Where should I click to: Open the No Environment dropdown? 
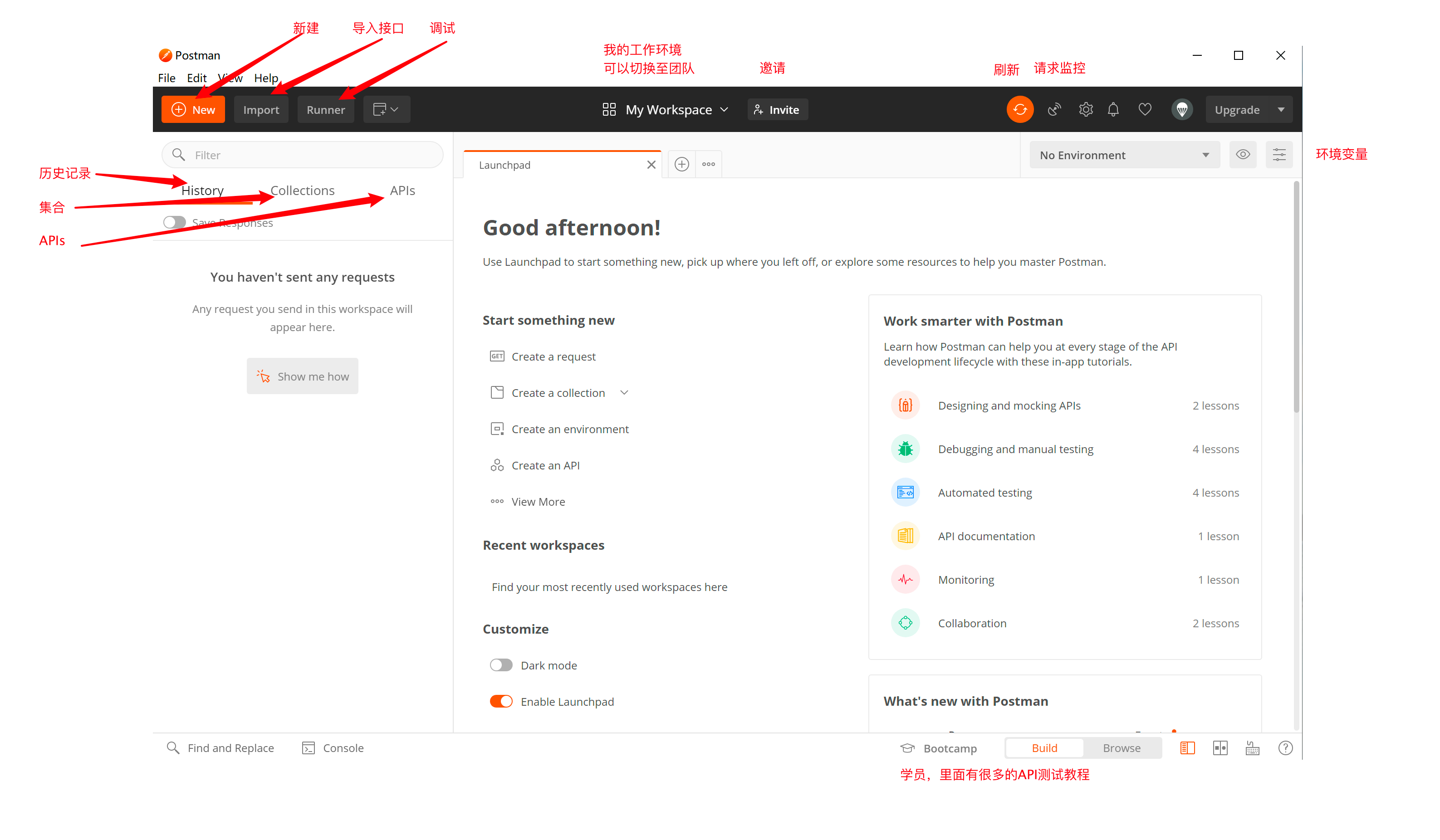[x=1124, y=156]
